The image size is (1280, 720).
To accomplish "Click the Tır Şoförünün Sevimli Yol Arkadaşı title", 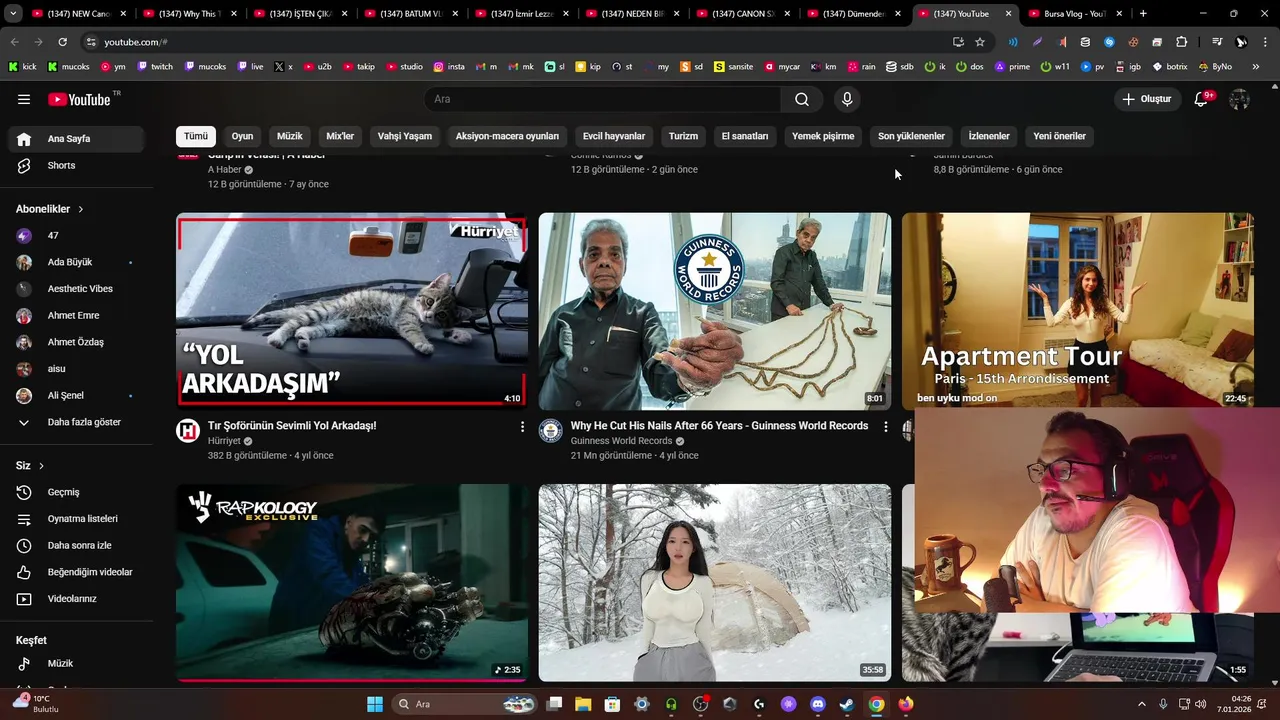I will [292, 426].
